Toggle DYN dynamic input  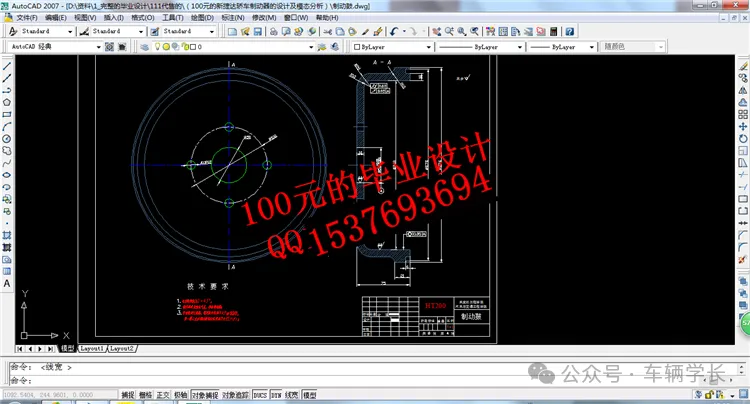point(276,395)
